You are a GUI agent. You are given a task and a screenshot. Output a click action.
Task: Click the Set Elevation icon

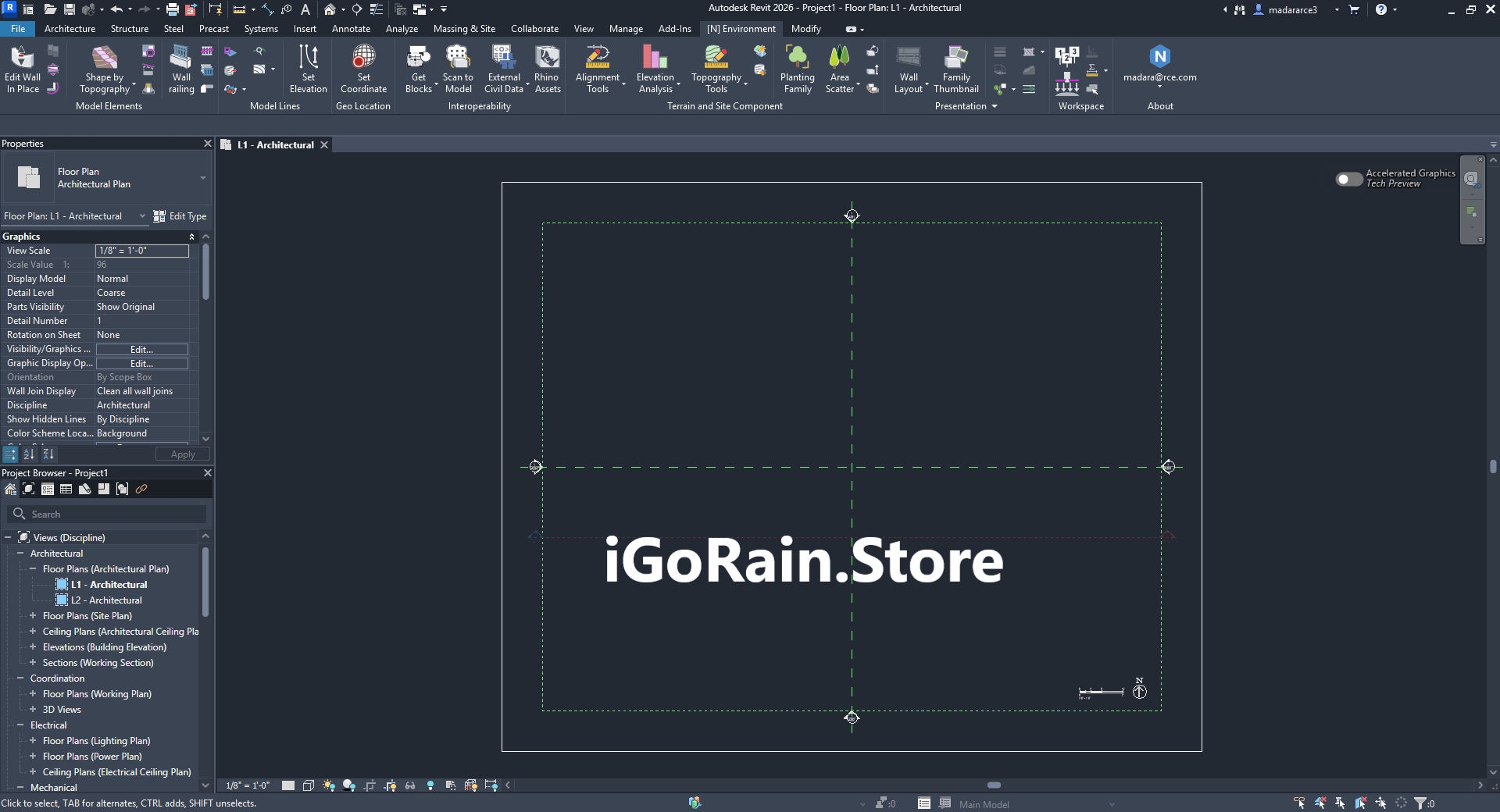tap(309, 69)
